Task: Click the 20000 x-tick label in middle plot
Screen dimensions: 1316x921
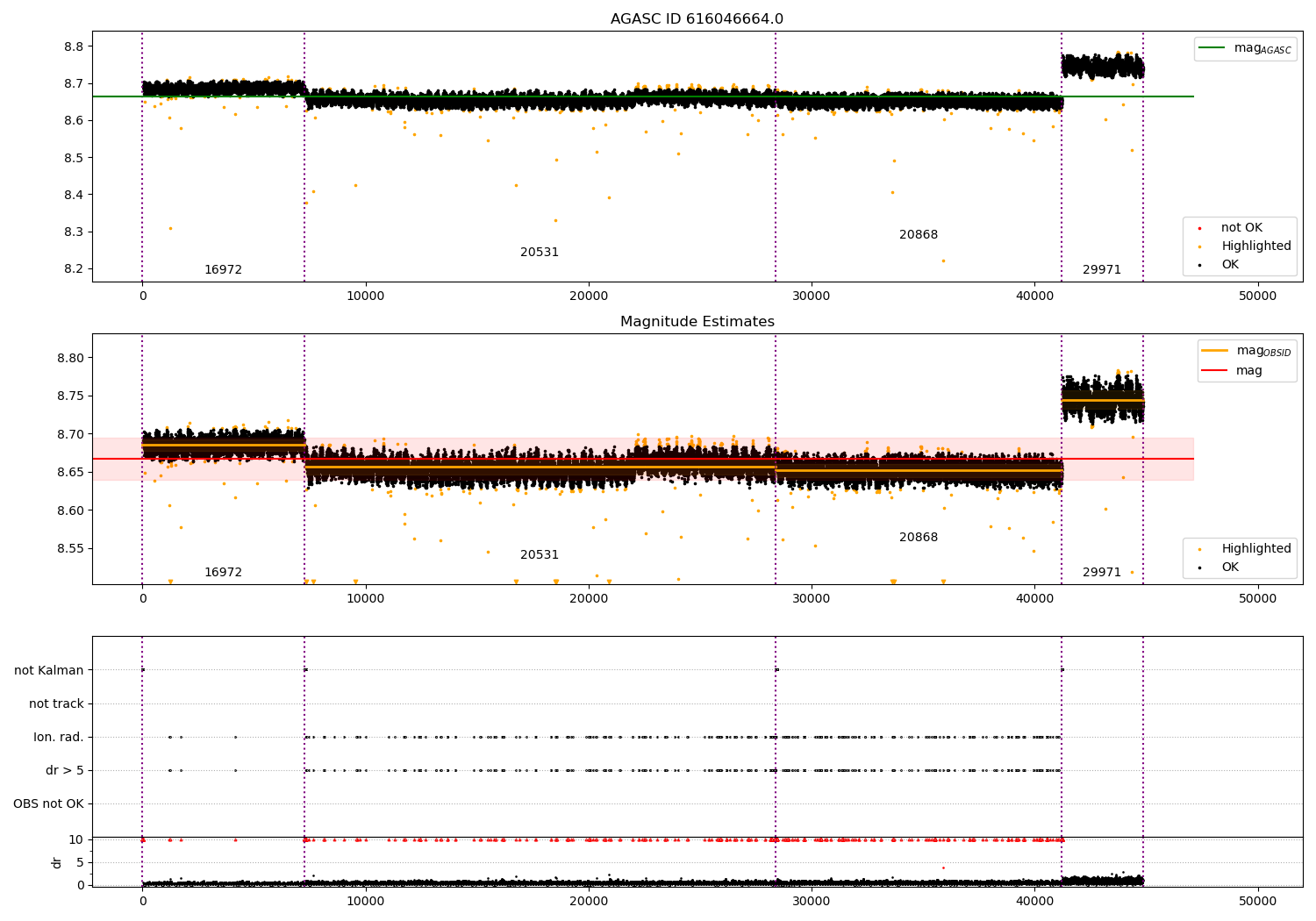Action: click(588, 599)
